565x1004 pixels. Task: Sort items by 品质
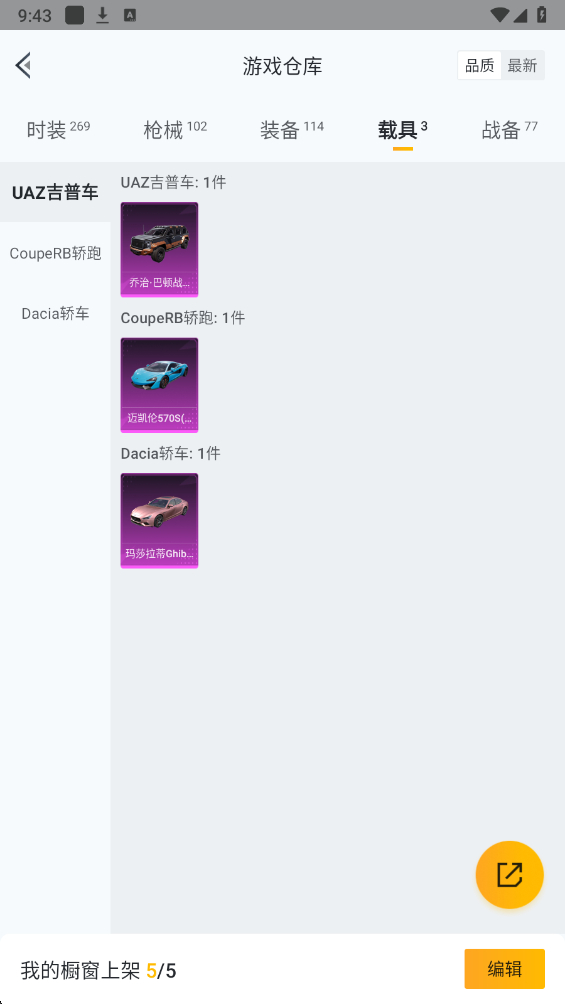point(479,65)
